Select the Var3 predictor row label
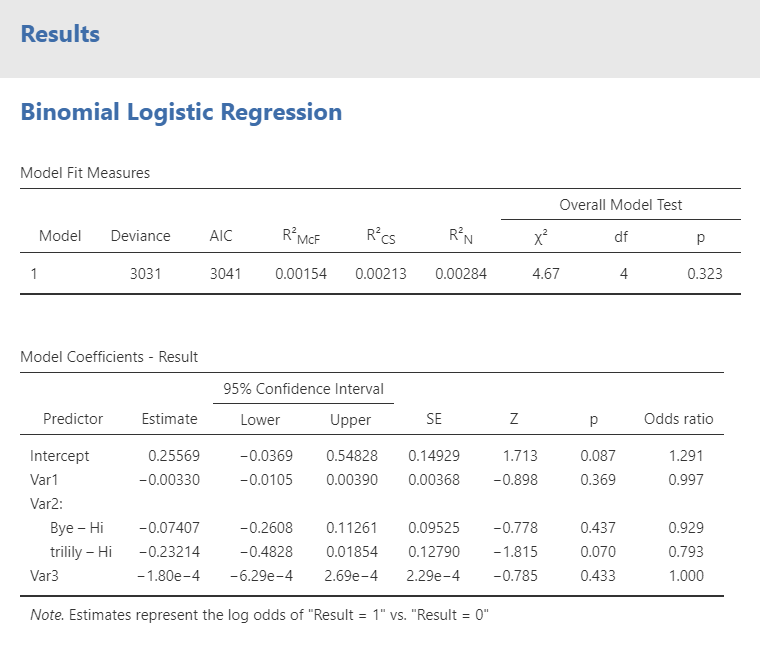 (x=46, y=576)
